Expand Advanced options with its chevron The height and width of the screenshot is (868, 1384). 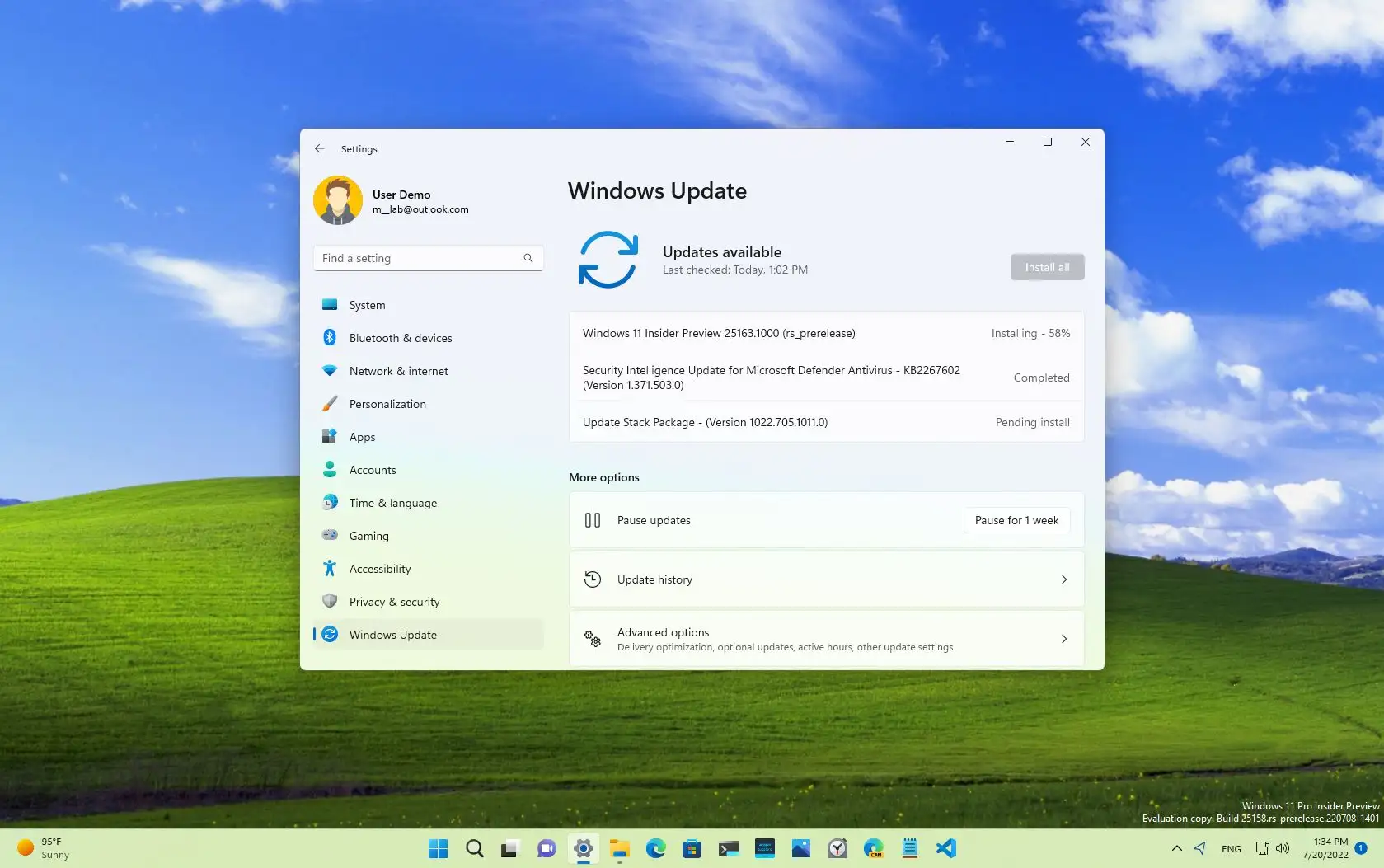click(1064, 639)
